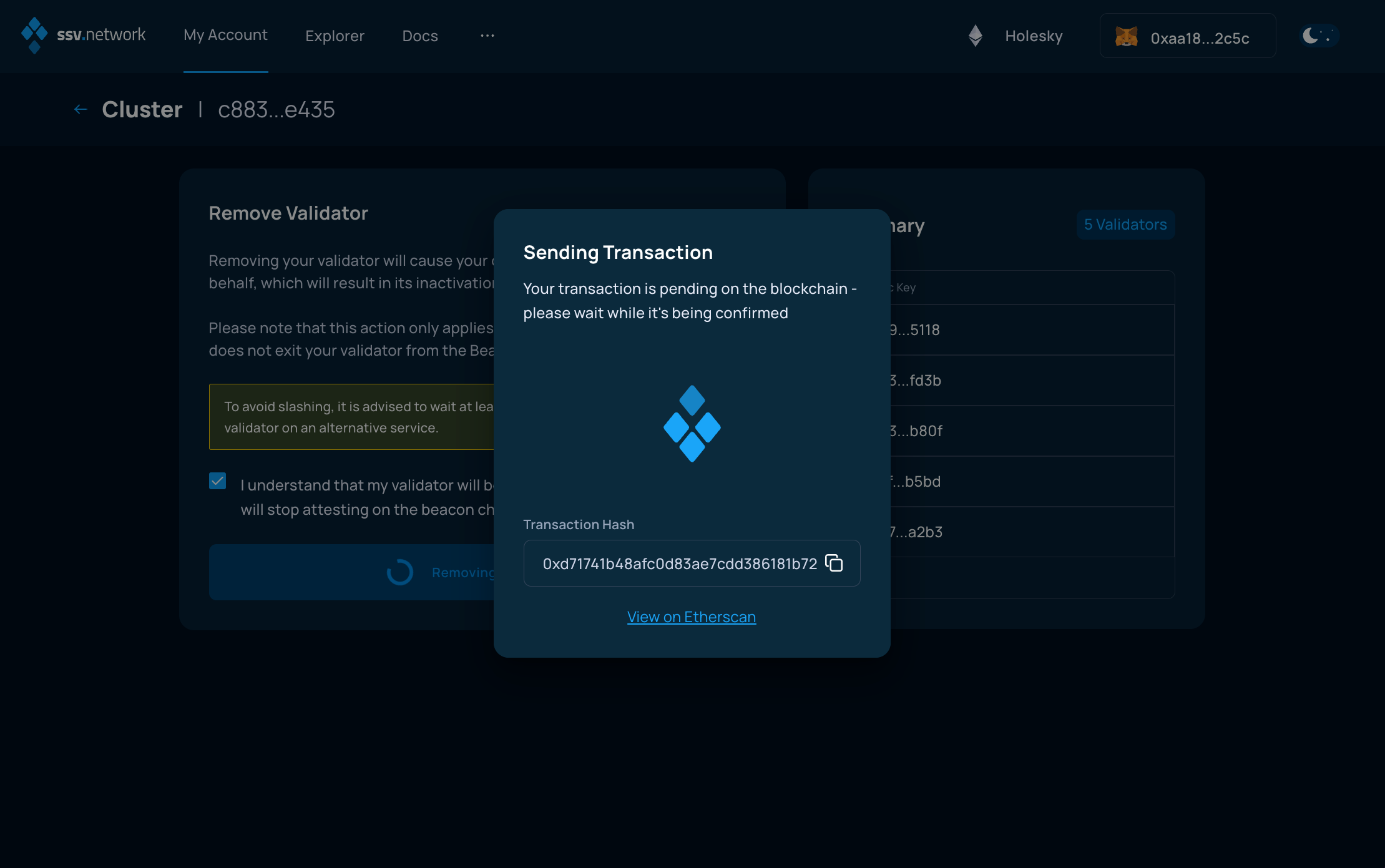Go to the Explorer tab
Viewport: 1385px width, 868px height.
click(335, 36)
